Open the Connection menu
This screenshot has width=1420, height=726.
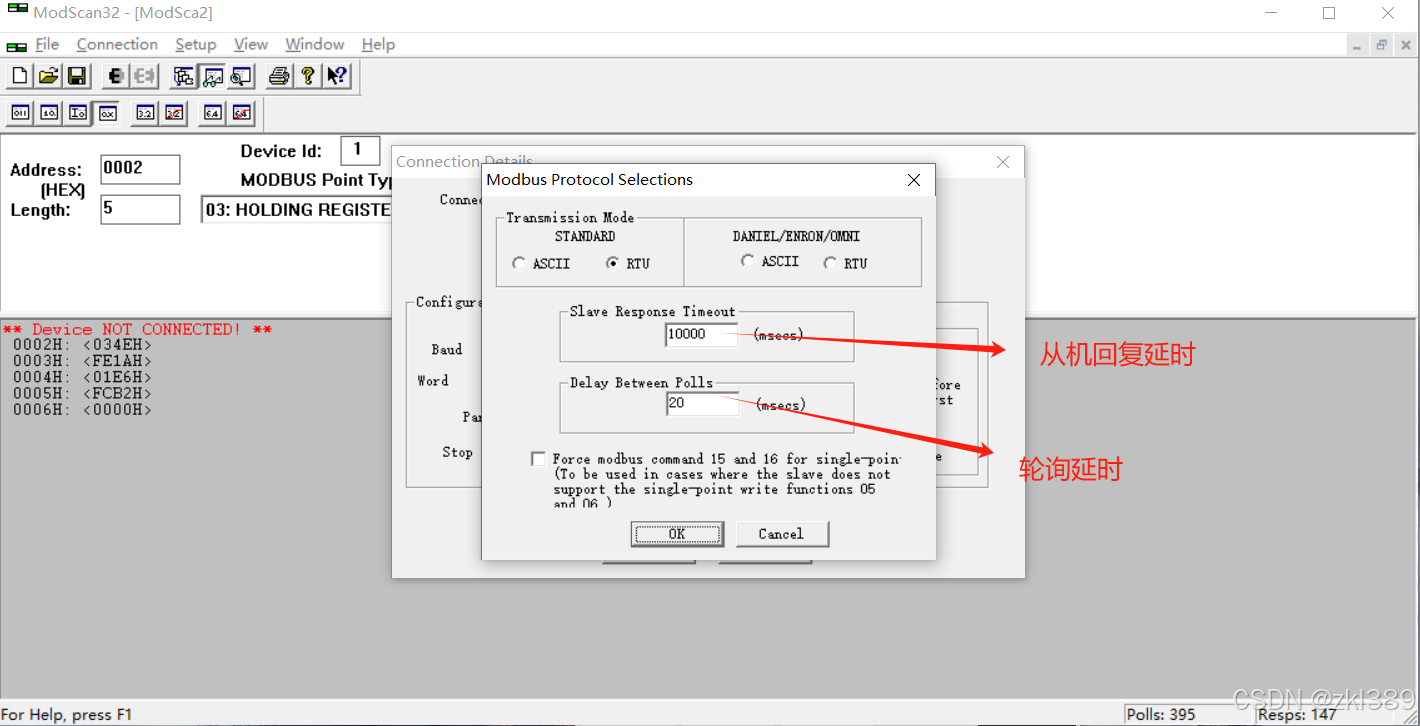click(116, 44)
